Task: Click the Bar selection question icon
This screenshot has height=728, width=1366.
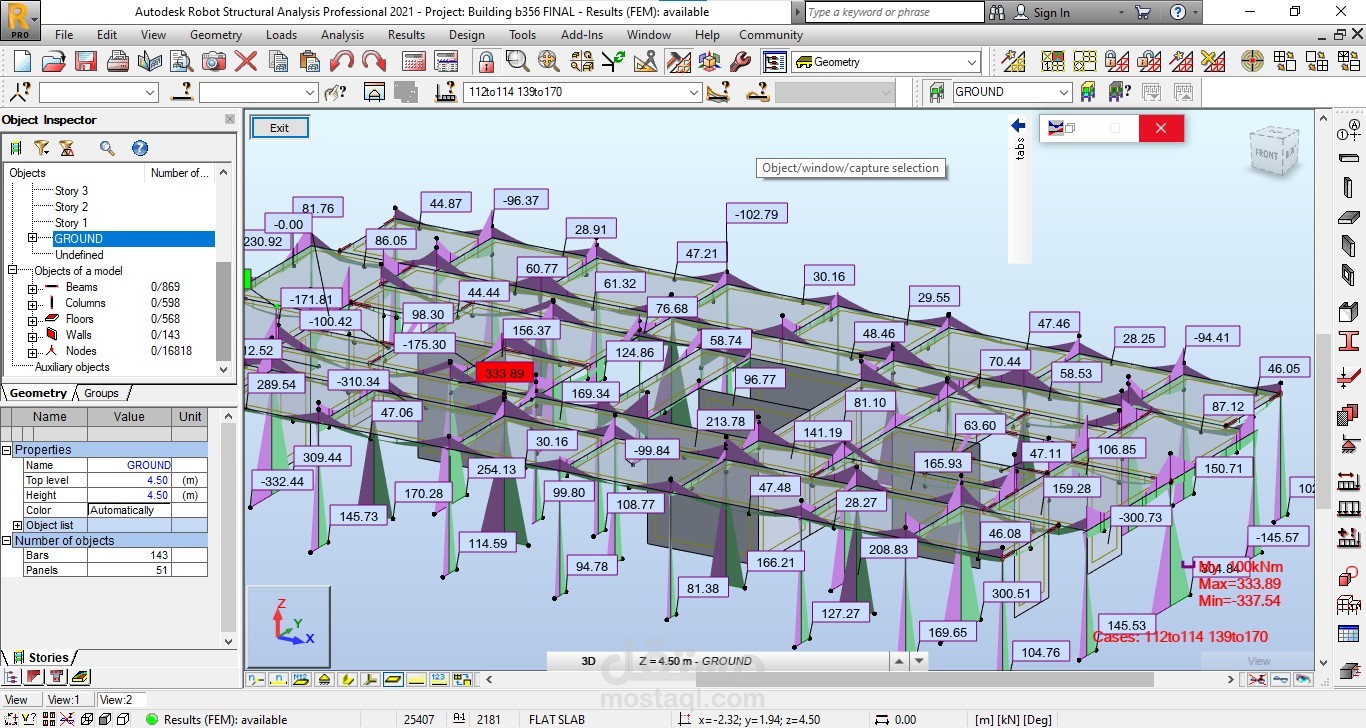Action: (x=181, y=92)
